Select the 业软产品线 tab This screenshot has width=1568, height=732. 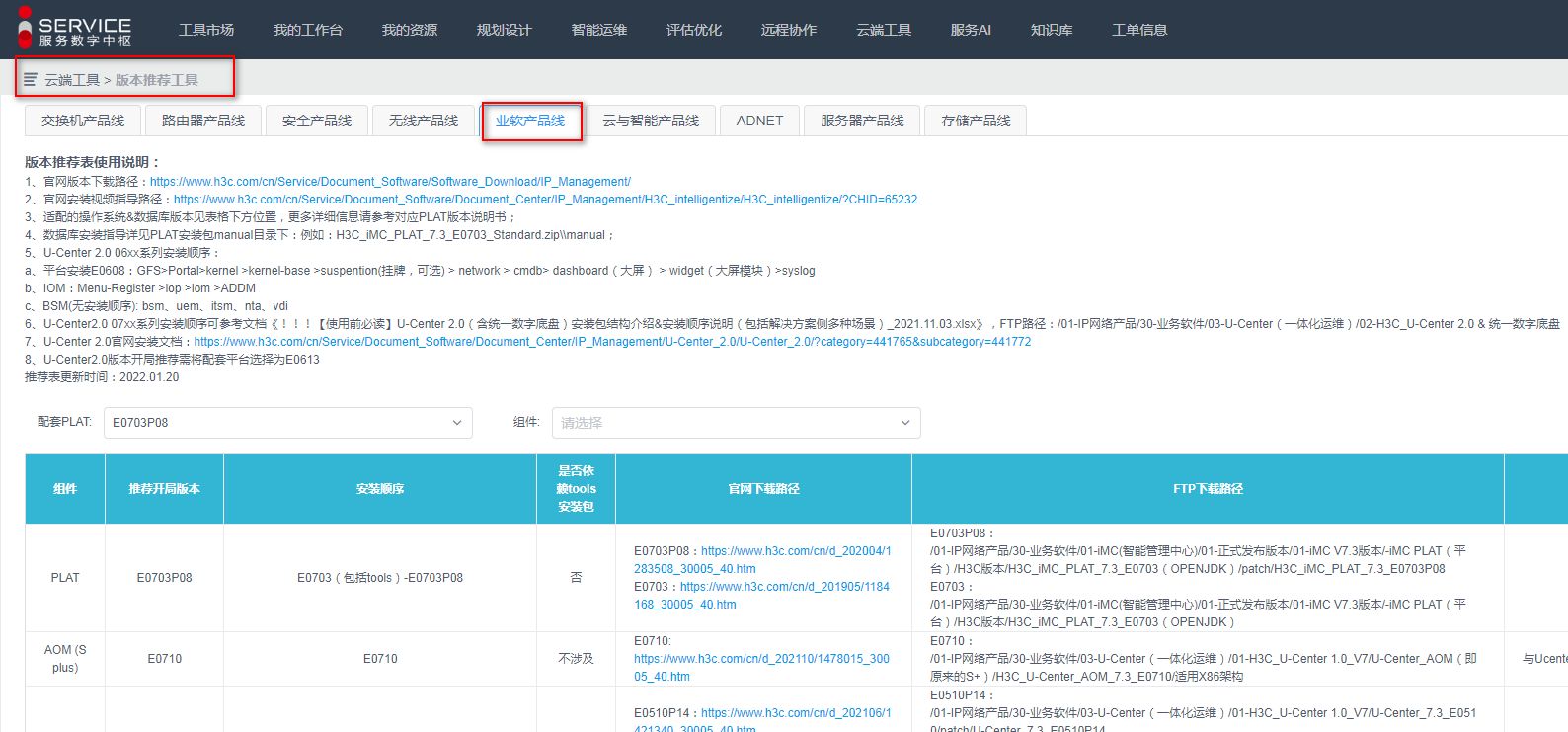point(530,121)
